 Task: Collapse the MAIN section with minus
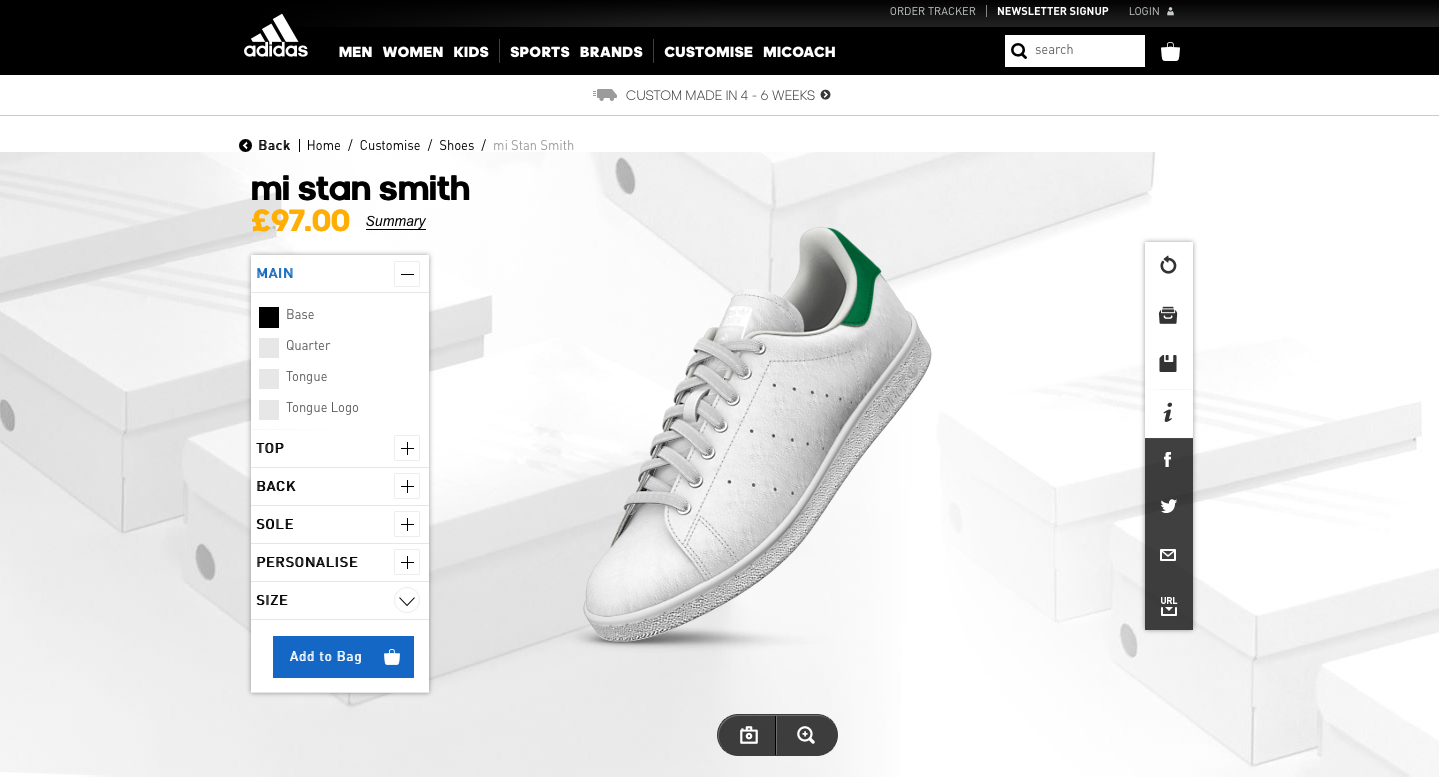[x=407, y=274]
